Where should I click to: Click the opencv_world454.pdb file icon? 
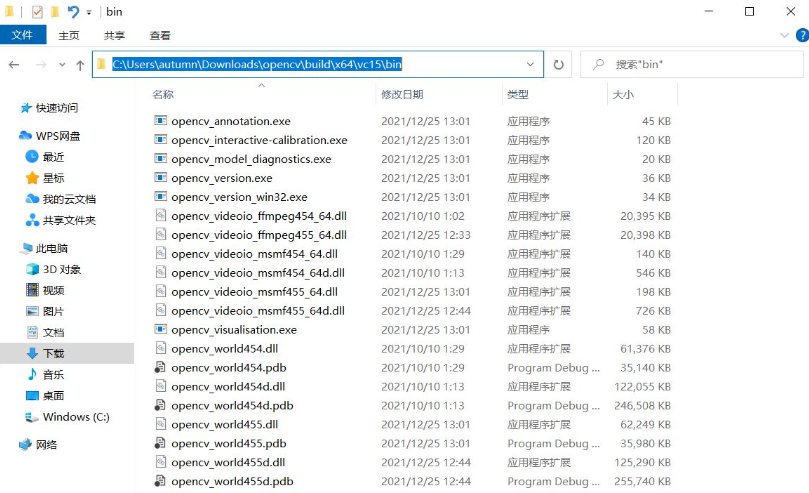coord(160,367)
